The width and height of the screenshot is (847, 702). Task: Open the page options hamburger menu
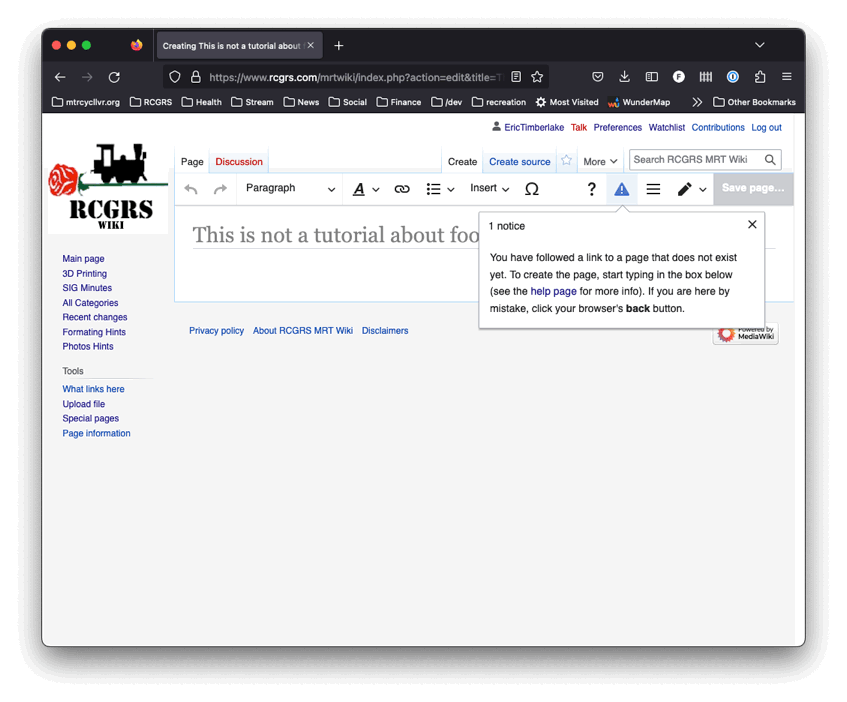(653, 189)
